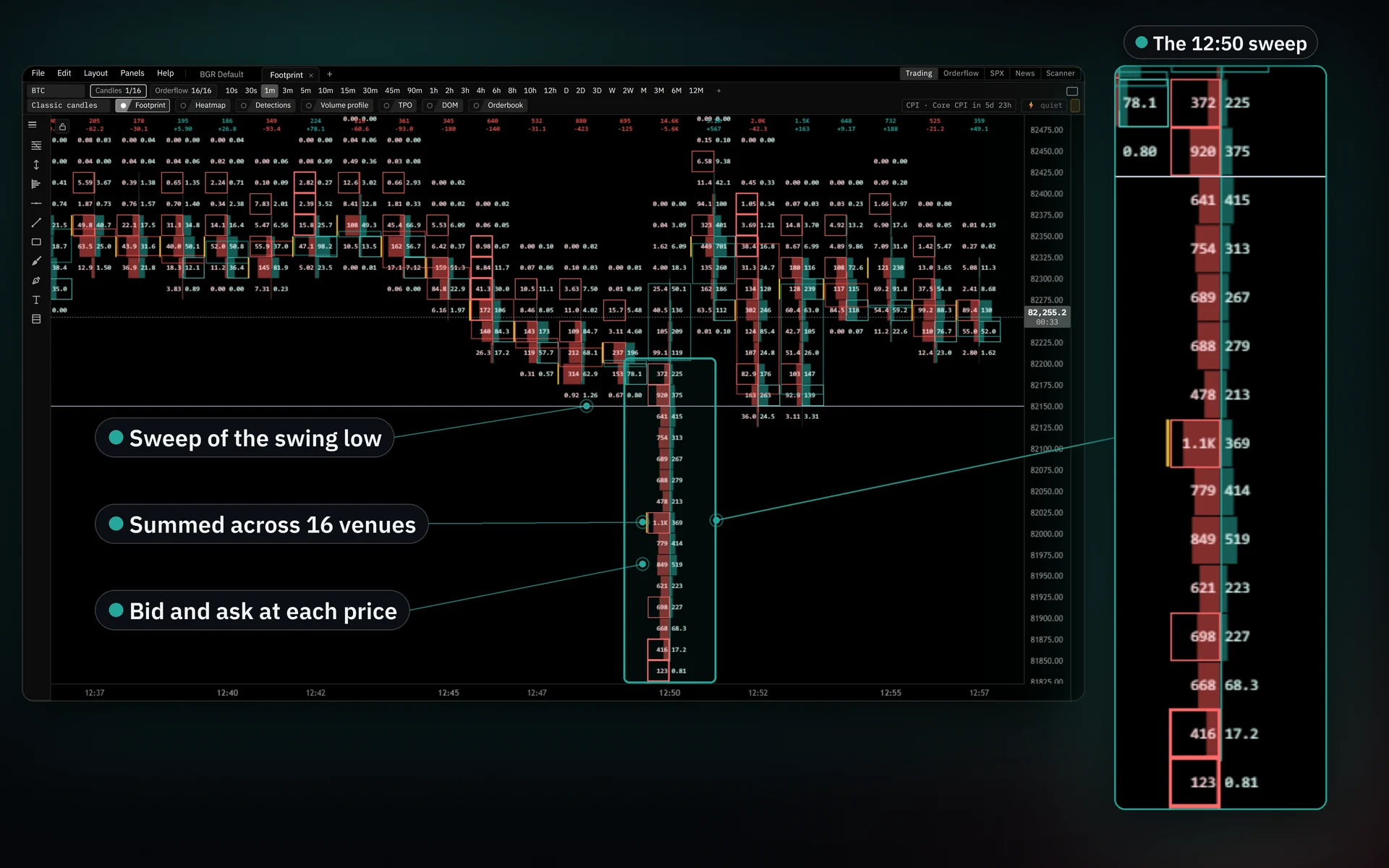The height and width of the screenshot is (868, 1389).
Task: Enable the Orderbook overlay
Action: coord(498,106)
